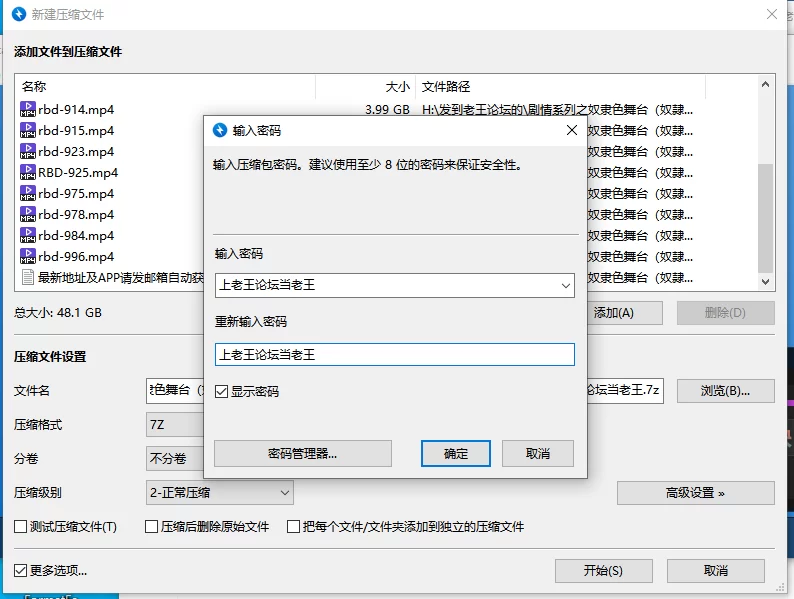Click the 浏览(B)... button
This screenshot has width=794, height=599.
click(x=726, y=391)
